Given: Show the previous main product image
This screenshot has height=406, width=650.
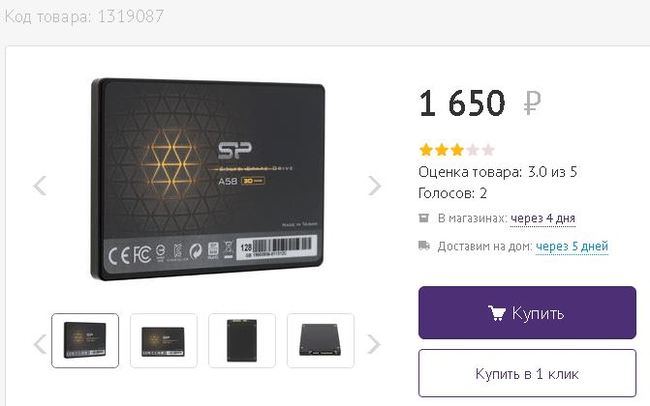Looking at the screenshot, I should coord(40,185).
